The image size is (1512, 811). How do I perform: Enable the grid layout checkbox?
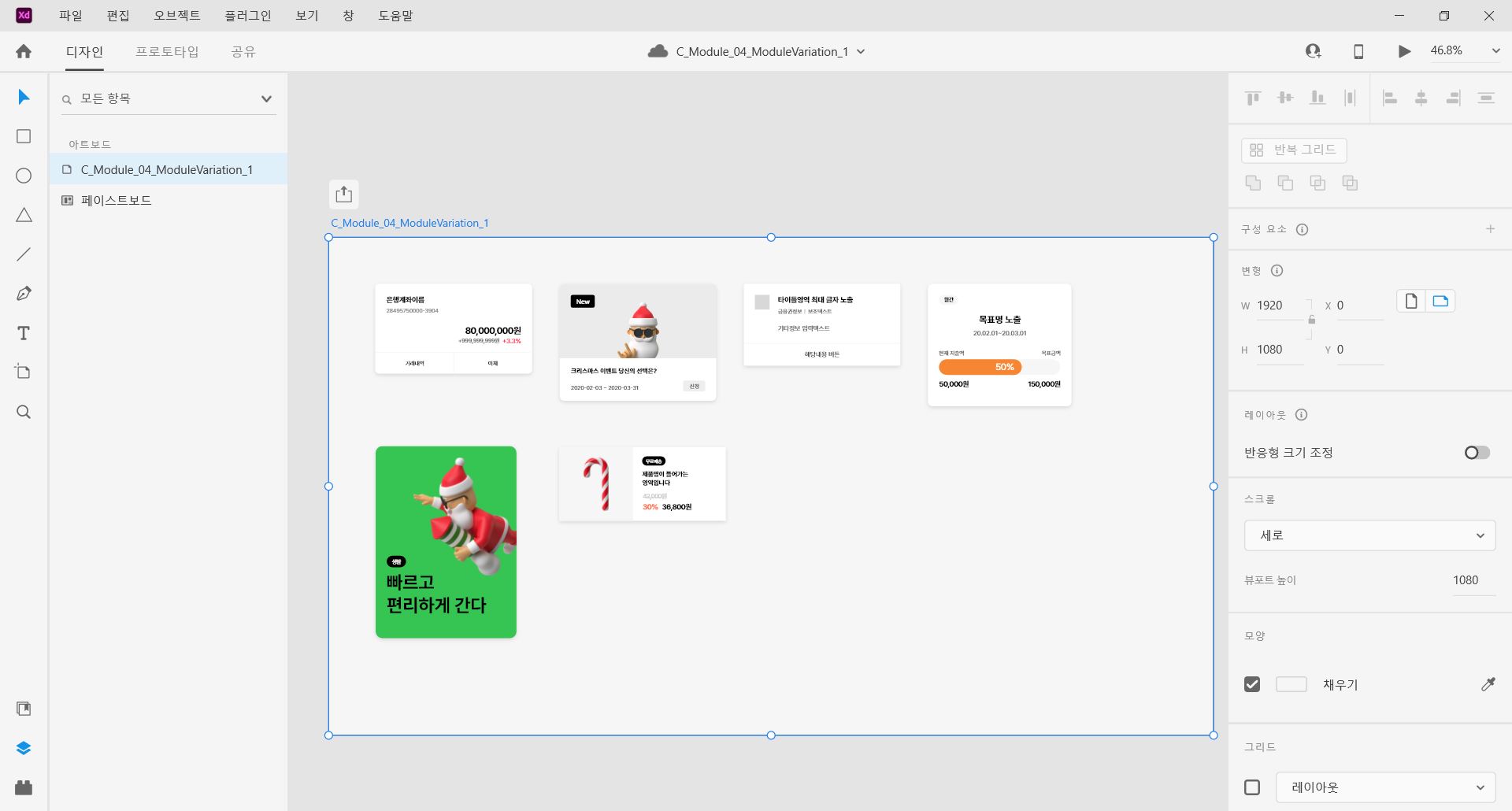[x=1252, y=787]
